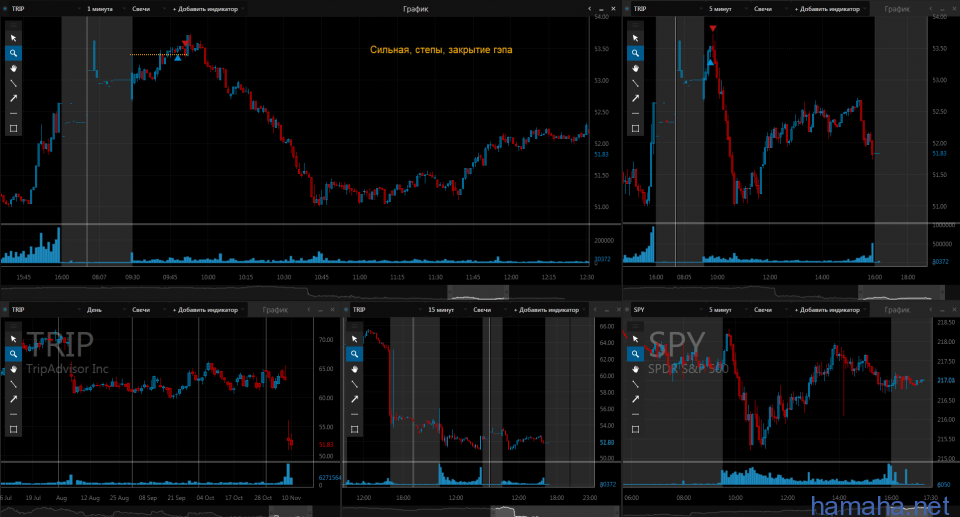
Task: Select the pointer tool in TRIP 15-minute chart
Action: click(354, 339)
